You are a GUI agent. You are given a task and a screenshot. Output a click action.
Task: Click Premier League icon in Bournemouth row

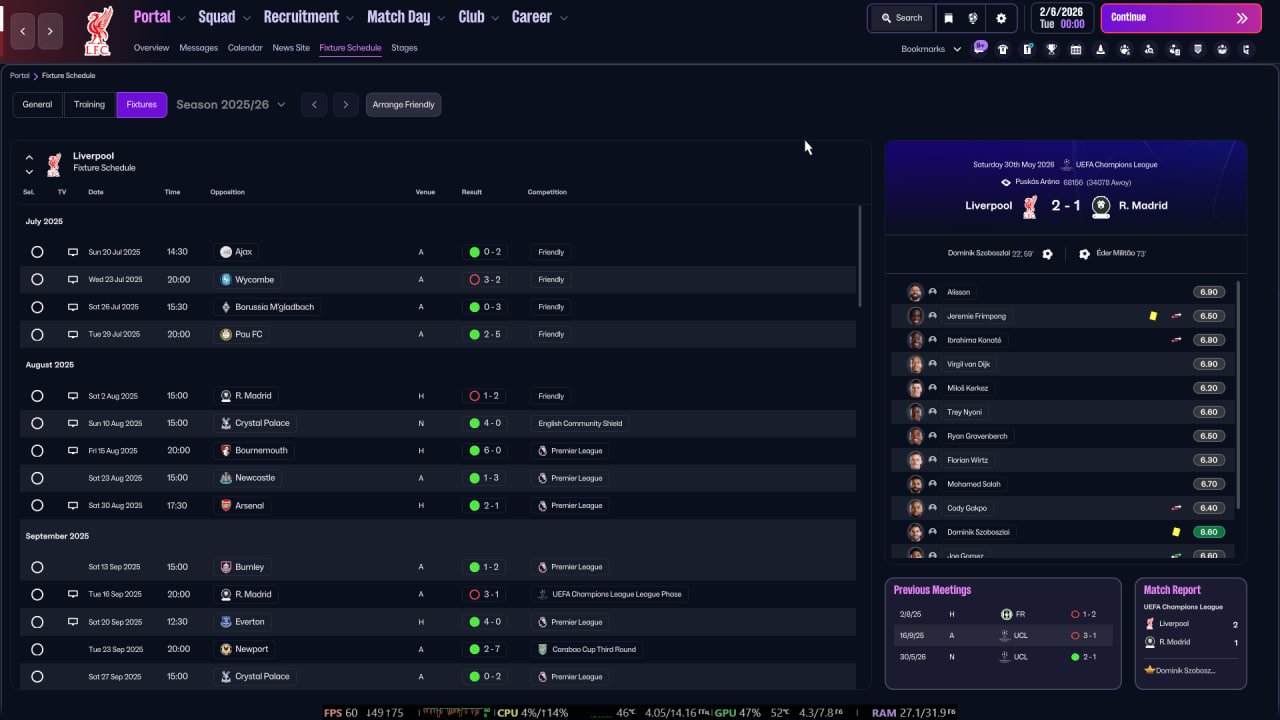click(x=543, y=451)
